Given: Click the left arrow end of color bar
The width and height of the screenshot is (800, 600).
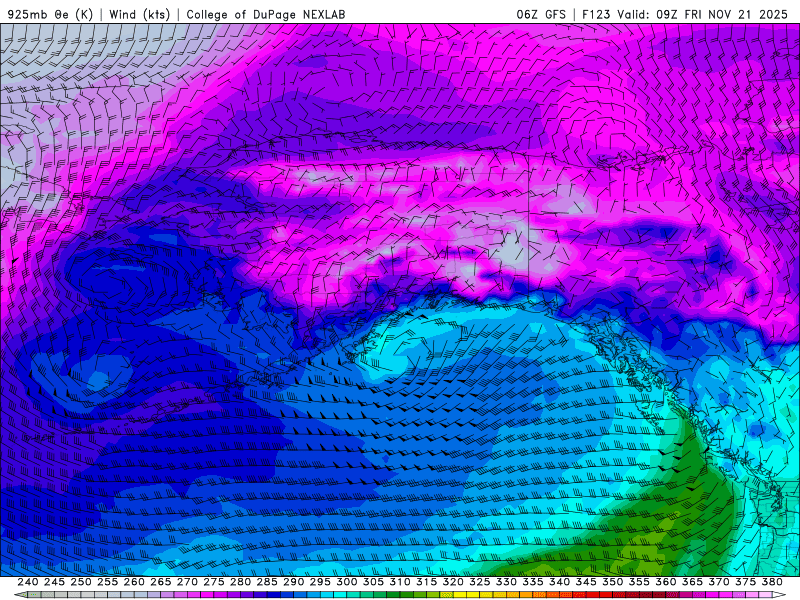Looking at the screenshot, I should (19, 595).
